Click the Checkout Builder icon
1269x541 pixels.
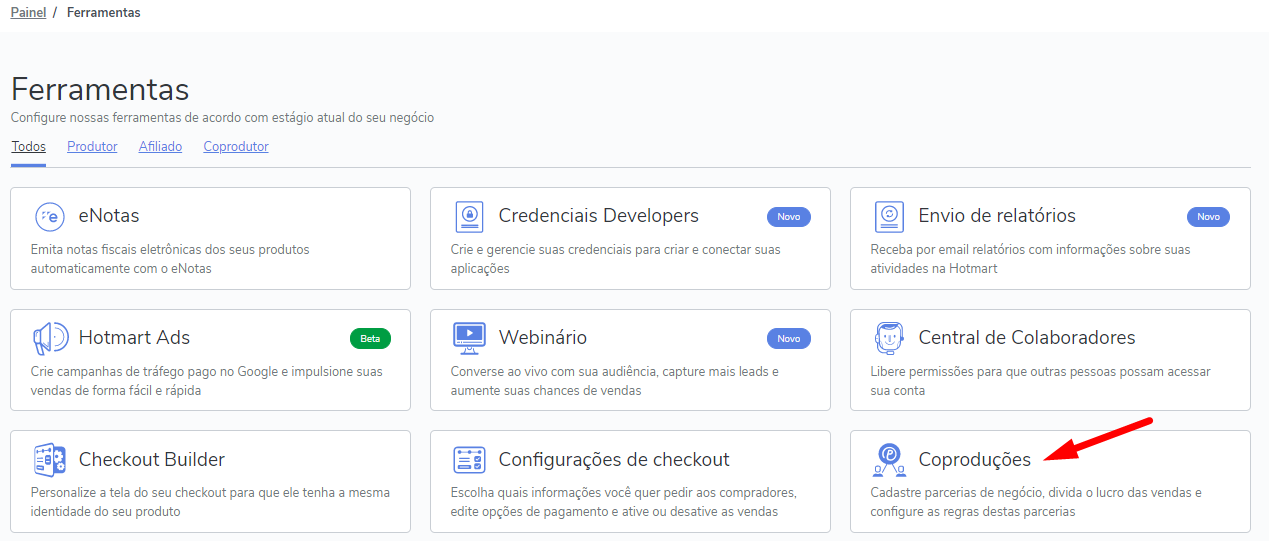[x=49, y=460]
